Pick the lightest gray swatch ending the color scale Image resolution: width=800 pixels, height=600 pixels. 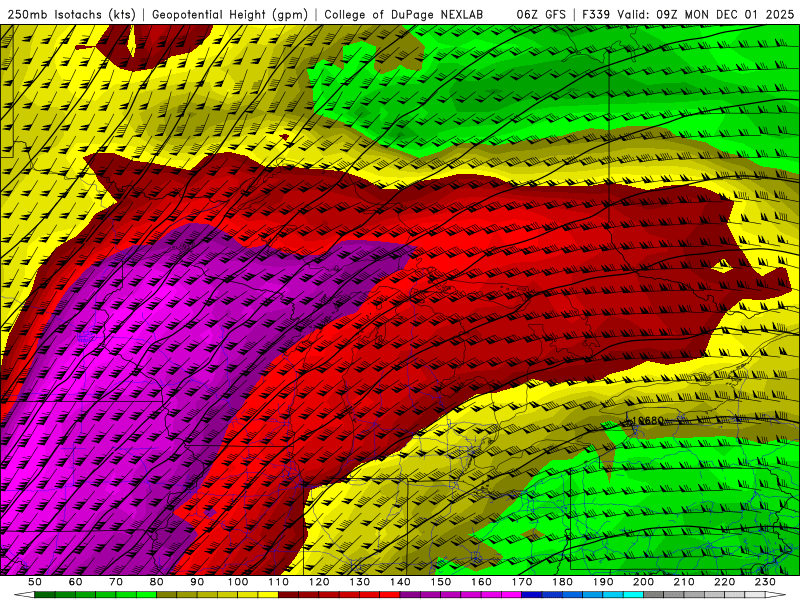pos(755,595)
